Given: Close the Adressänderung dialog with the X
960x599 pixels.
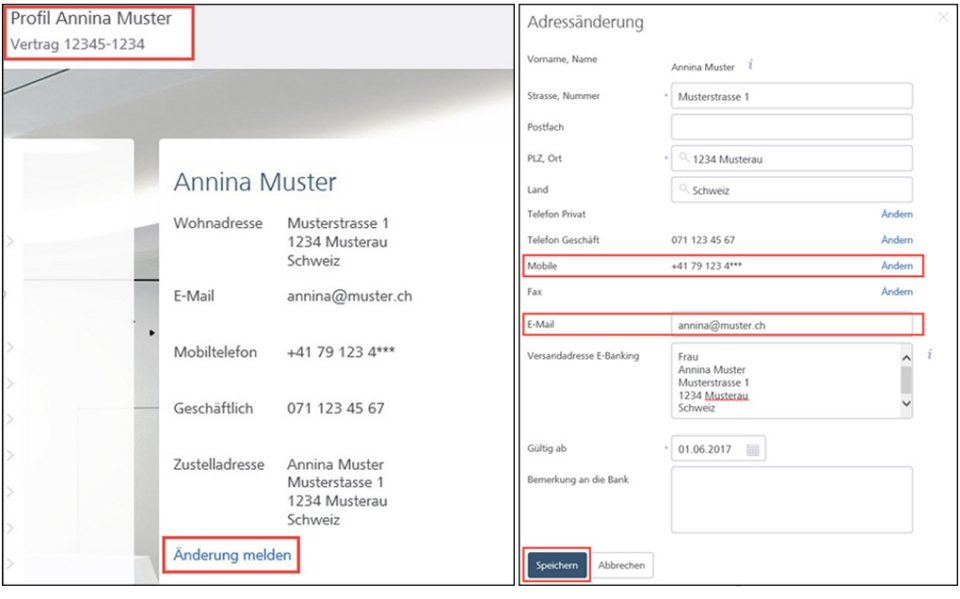Looking at the screenshot, I should [x=943, y=17].
